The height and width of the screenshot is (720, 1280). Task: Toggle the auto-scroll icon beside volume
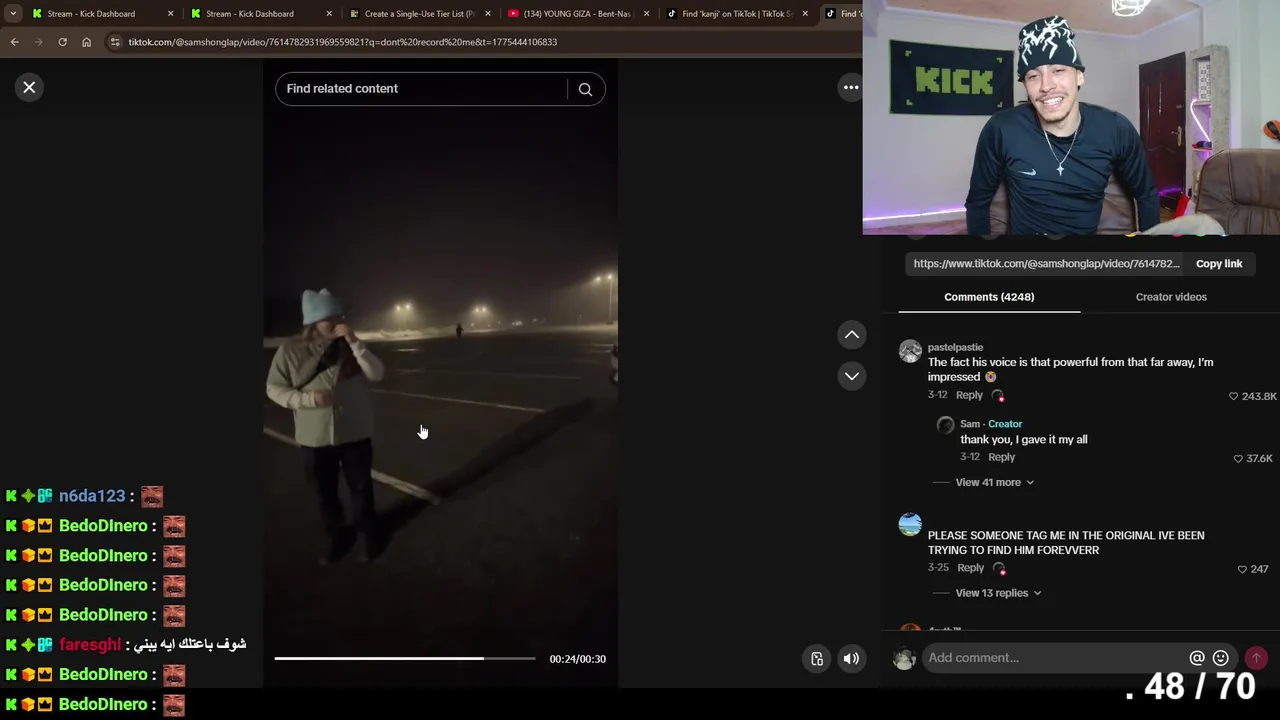[x=817, y=659]
